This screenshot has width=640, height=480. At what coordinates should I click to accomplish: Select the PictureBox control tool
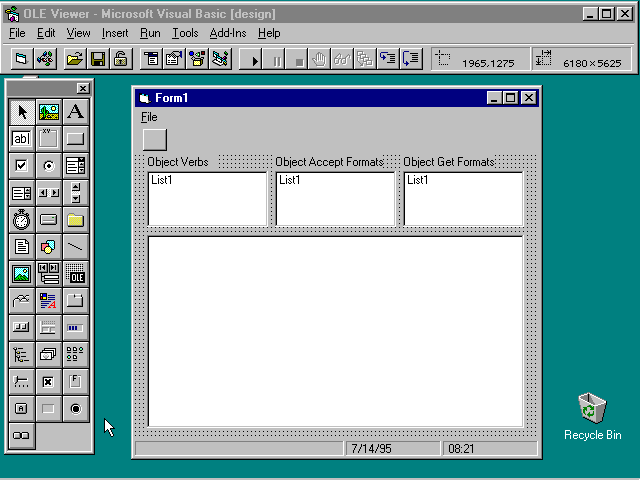pos(48,112)
